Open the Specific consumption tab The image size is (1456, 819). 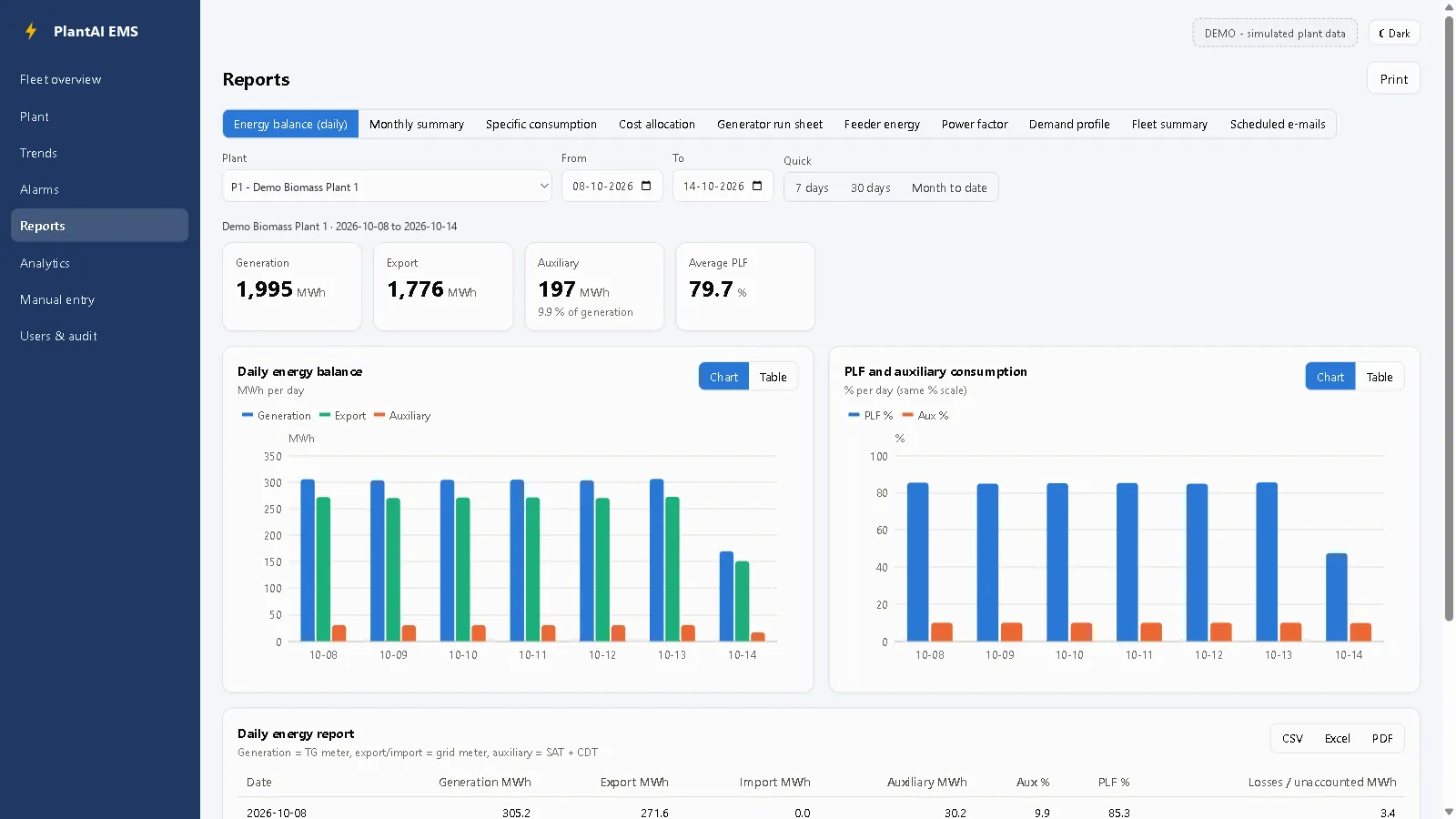541,124
